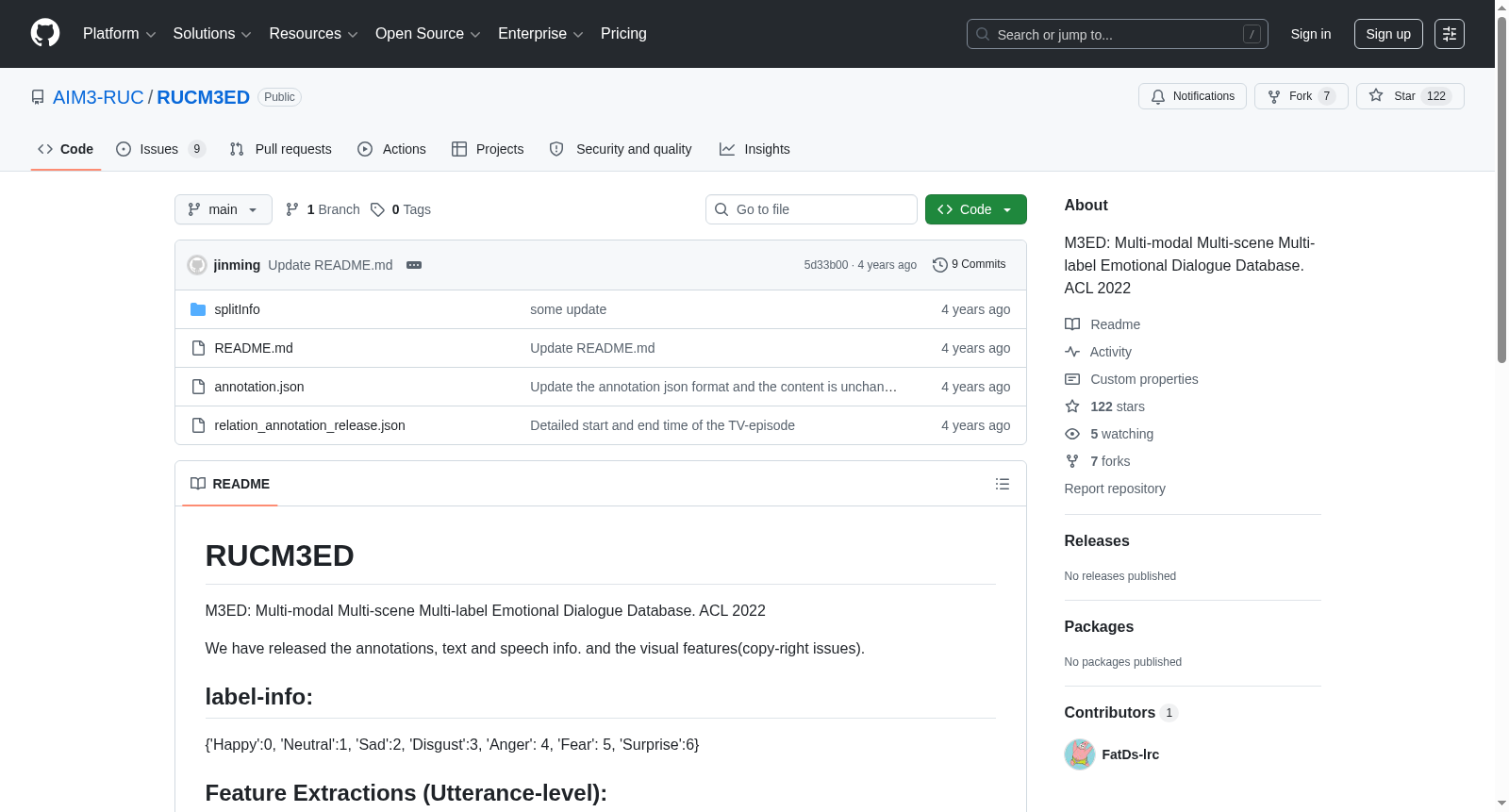Click the fork icon beside 7 forks
Viewport: 1509px width, 812px height.
[1072, 461]
